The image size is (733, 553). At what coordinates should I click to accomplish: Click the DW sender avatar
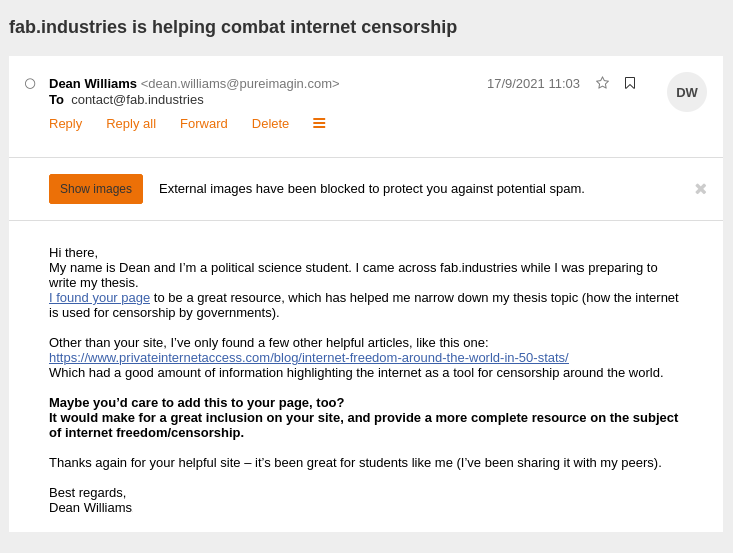[686, 92]
